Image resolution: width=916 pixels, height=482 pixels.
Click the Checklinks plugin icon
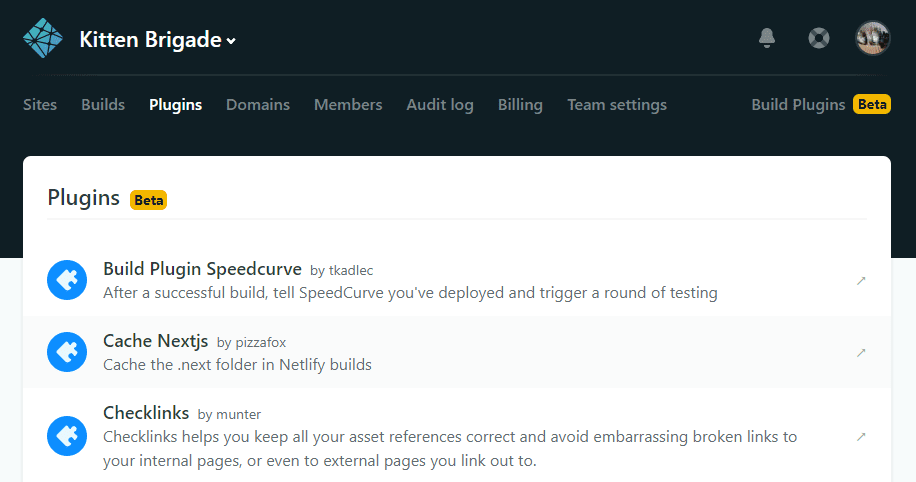pyautogui.click(x=67, y=436)
